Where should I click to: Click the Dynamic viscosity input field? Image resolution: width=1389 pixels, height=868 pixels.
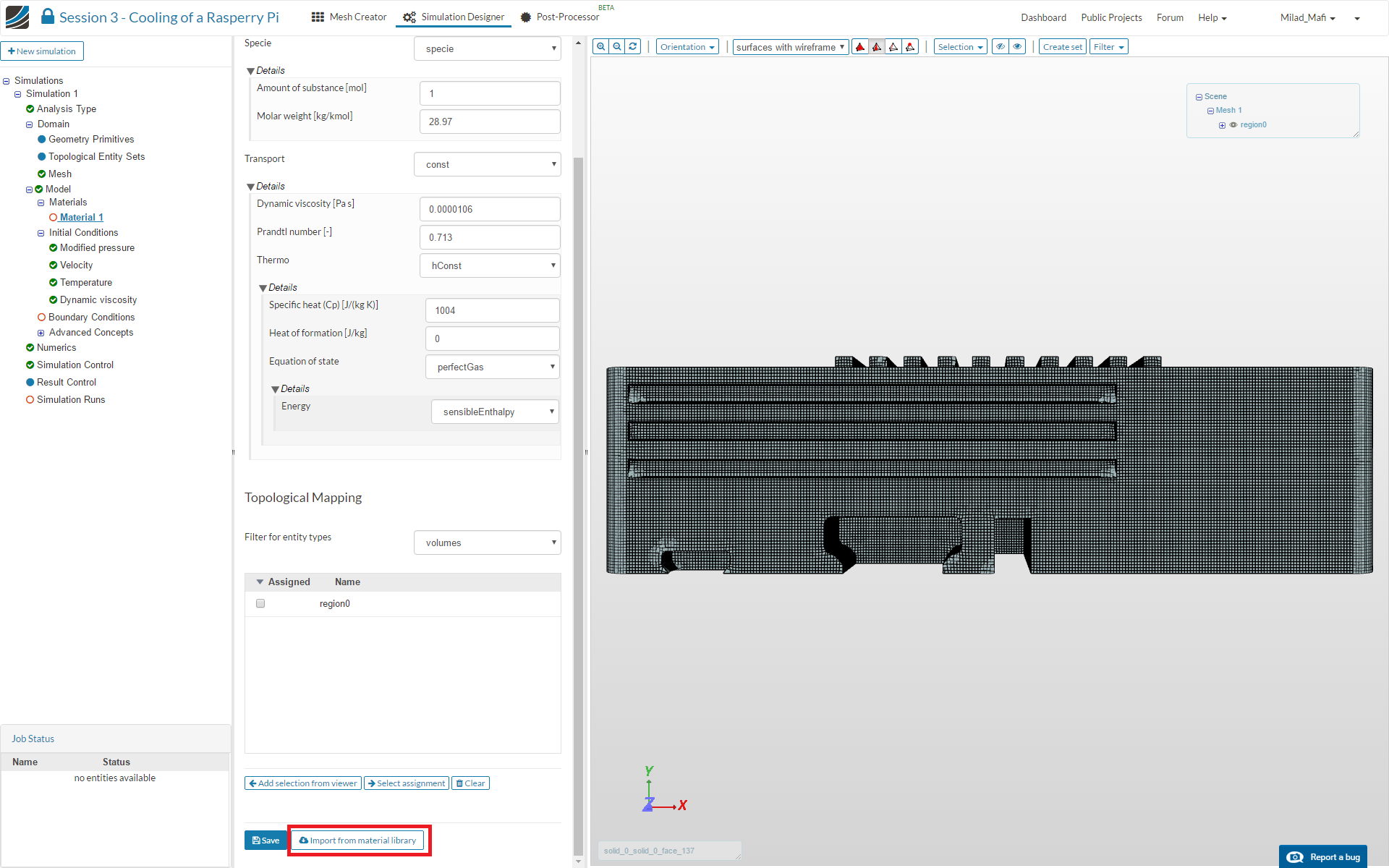tap(490, 209)
